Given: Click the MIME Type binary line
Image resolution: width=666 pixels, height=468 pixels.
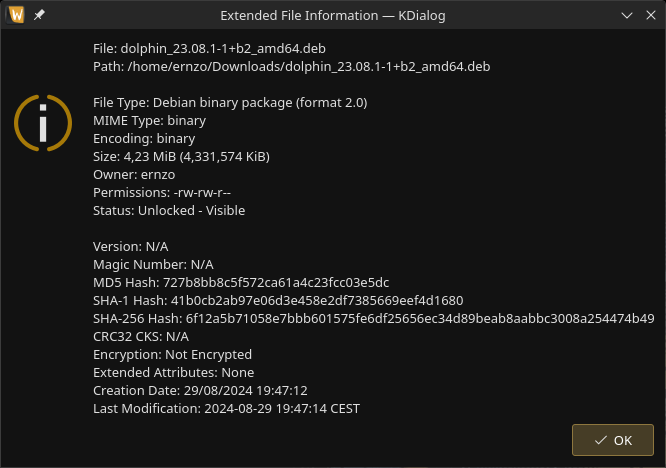Looking at the screenshot, I should pos(150,121).
